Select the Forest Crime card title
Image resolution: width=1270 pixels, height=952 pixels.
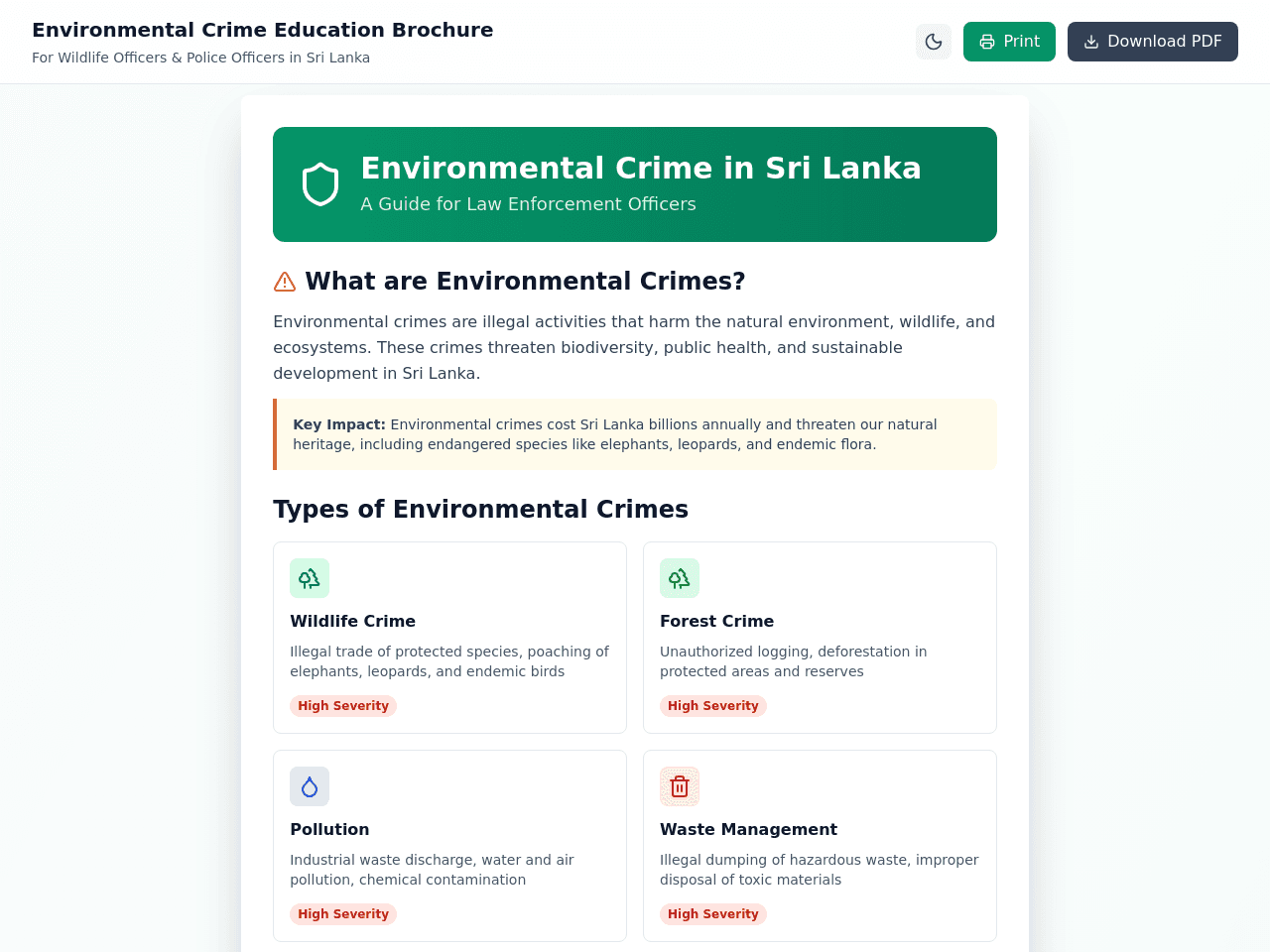pos(716,621)
